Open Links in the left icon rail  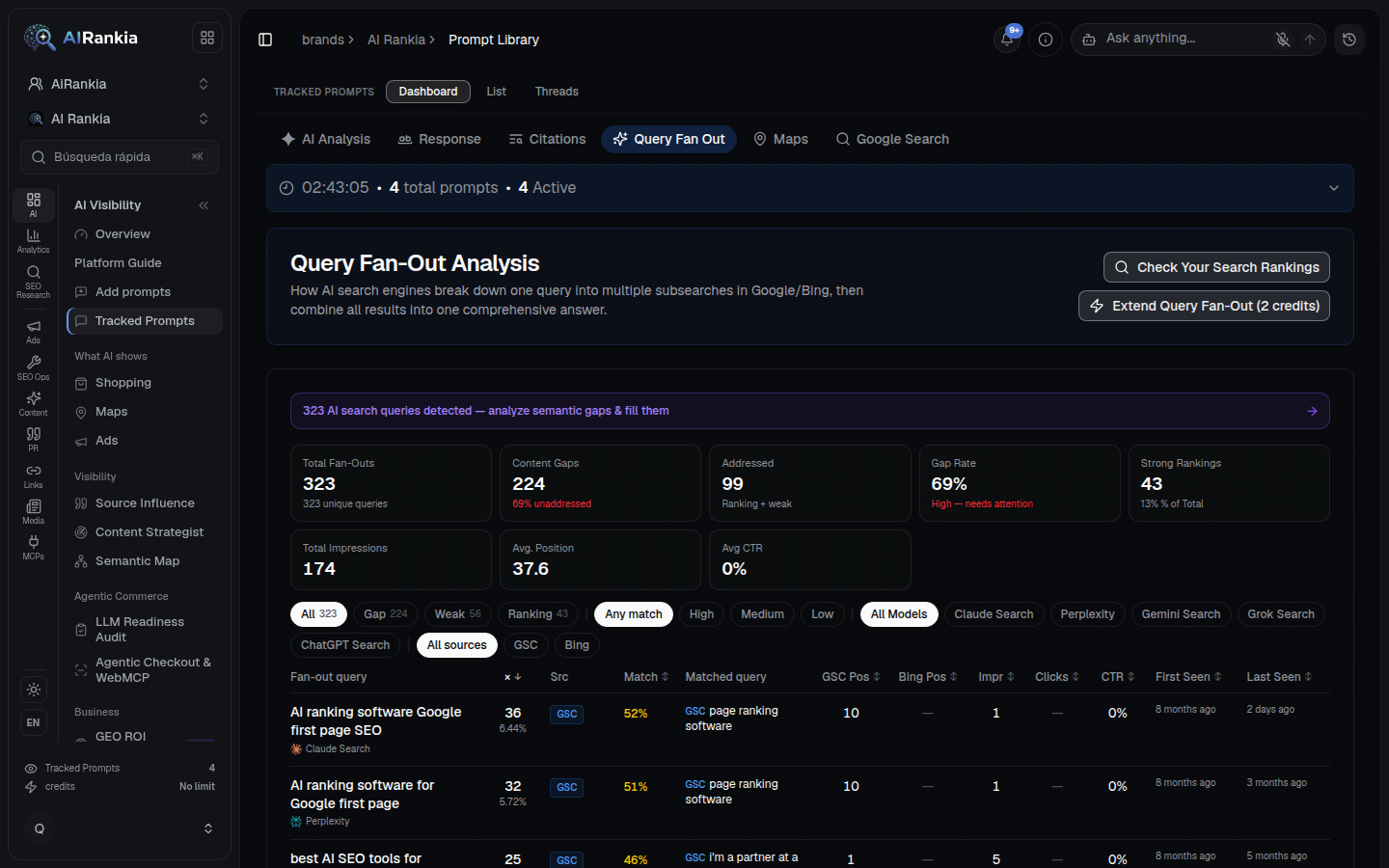click(x=33, y=476)
